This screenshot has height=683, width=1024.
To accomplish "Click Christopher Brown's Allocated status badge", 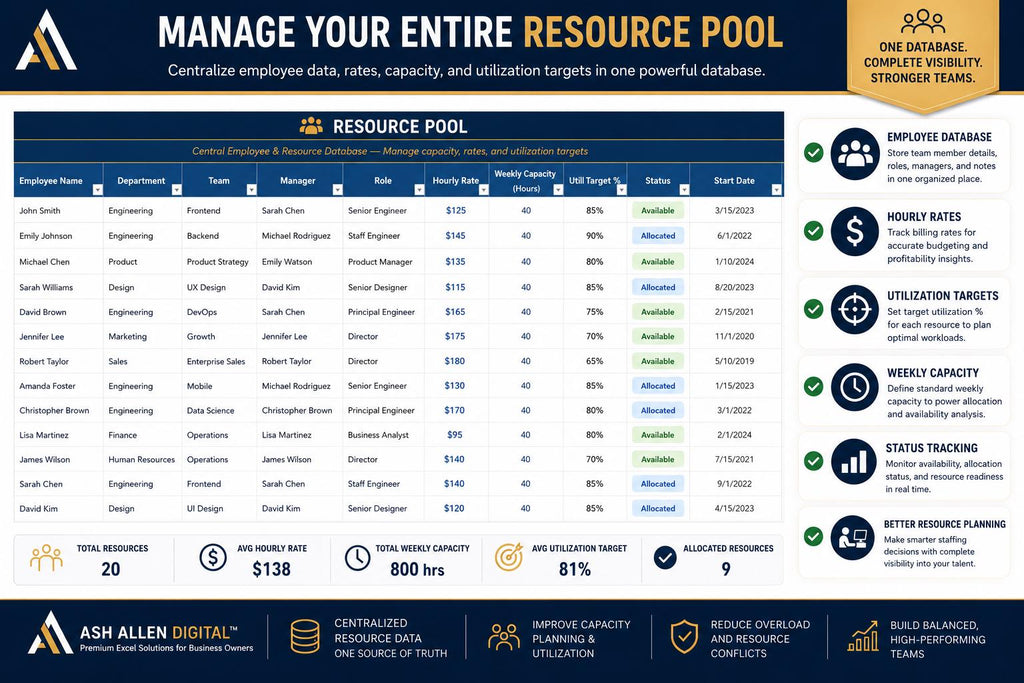I will pyautogui.click(x=658, y=410).
